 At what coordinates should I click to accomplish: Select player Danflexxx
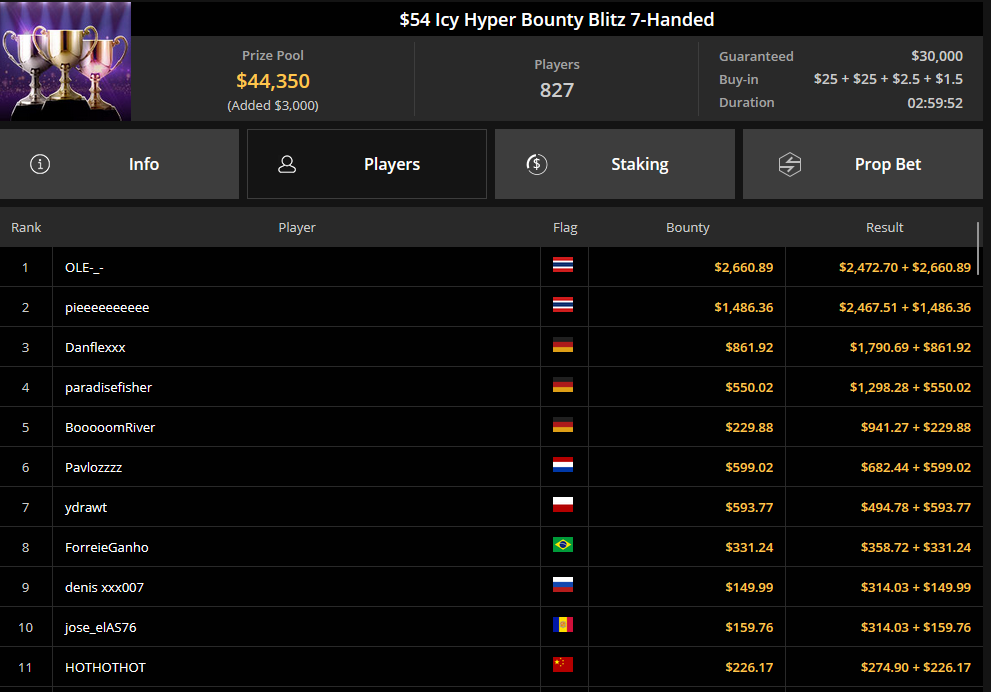[95, 348]
